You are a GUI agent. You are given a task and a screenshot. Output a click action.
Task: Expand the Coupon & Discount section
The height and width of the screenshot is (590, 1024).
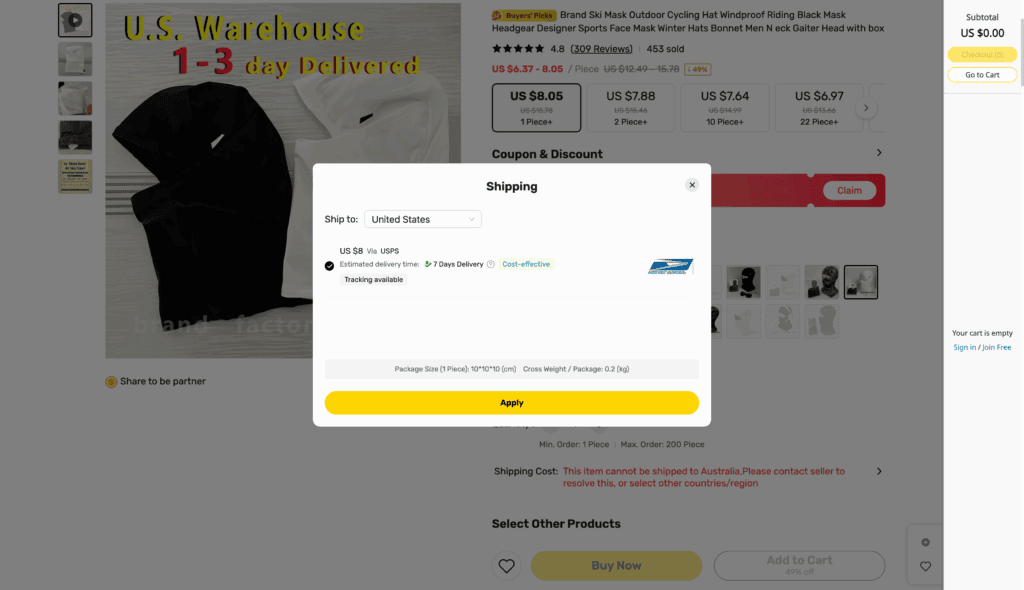point(879,152)
